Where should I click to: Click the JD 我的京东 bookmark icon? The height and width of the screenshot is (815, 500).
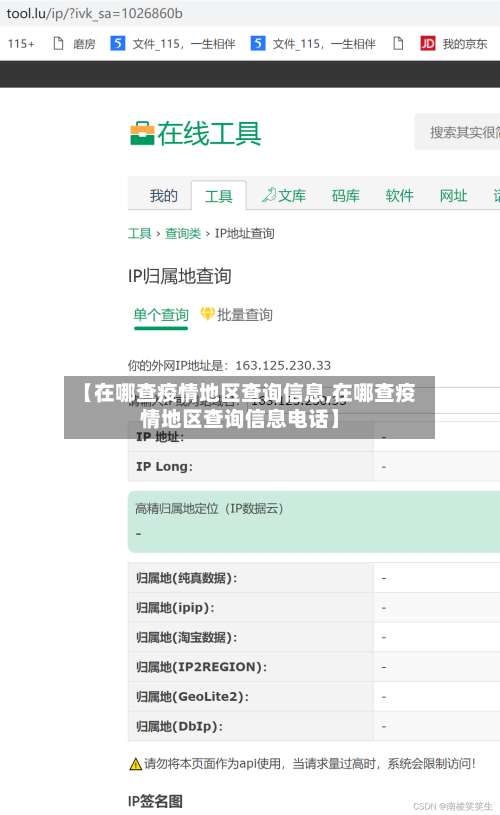(x=428, y=43)
